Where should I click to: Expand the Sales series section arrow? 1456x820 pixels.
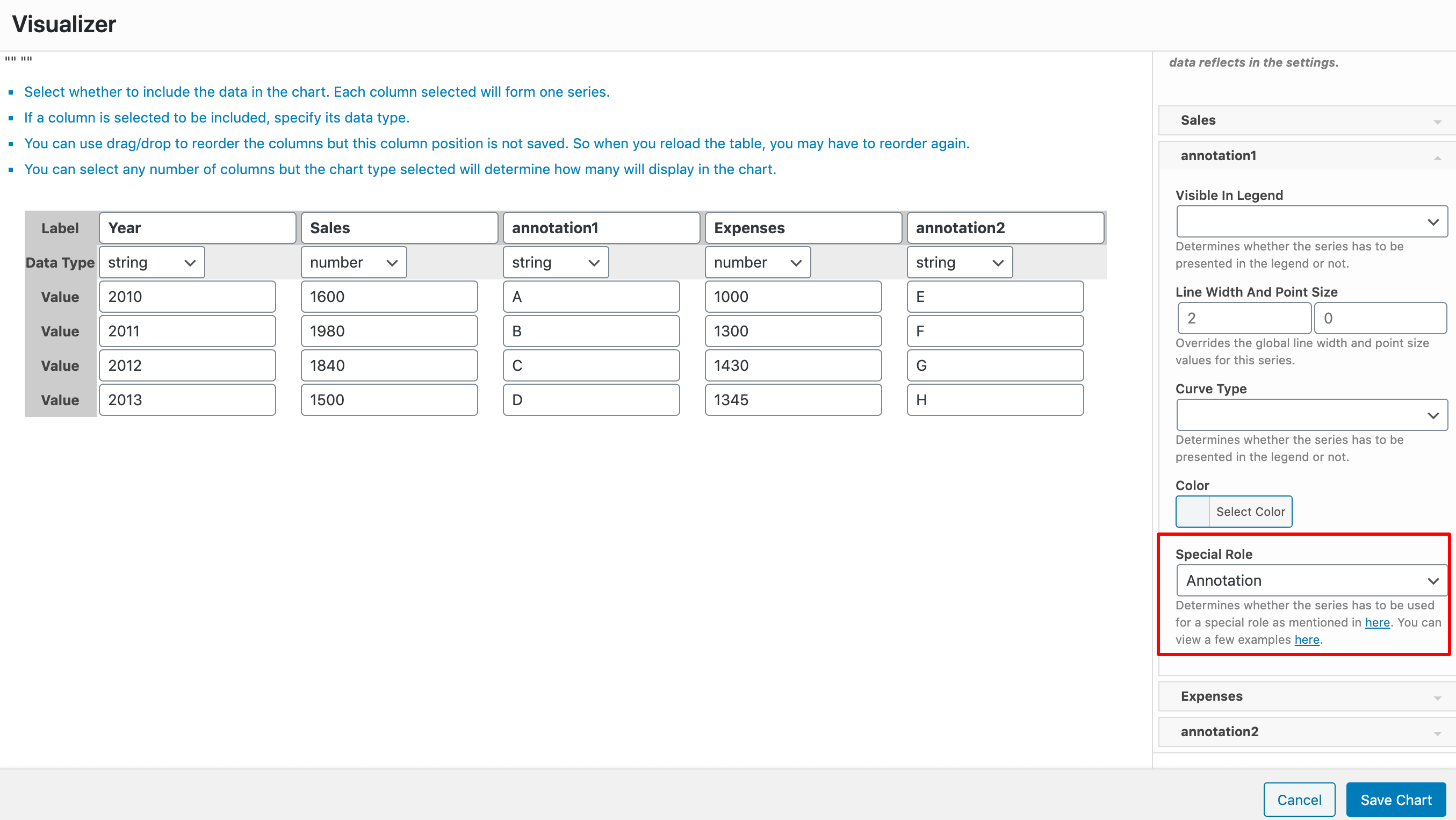coord(1437,121)
